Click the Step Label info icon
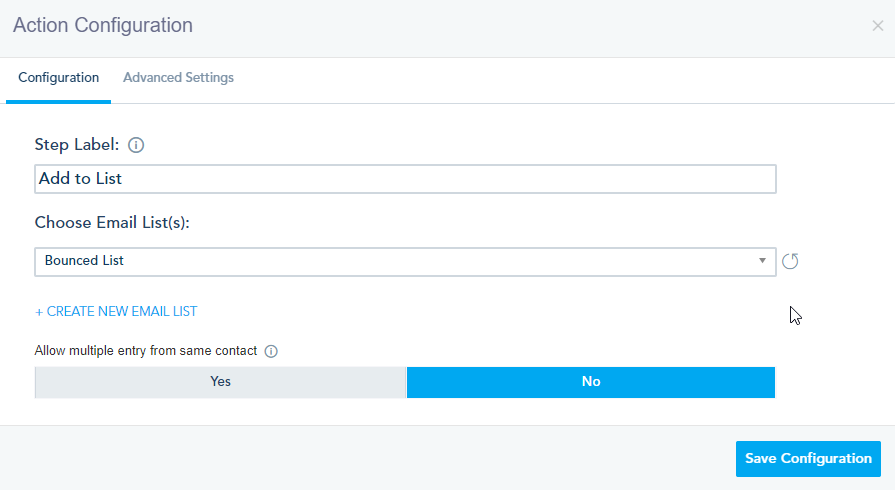Viewport: 895px width, 490px height. pos(137,145)
